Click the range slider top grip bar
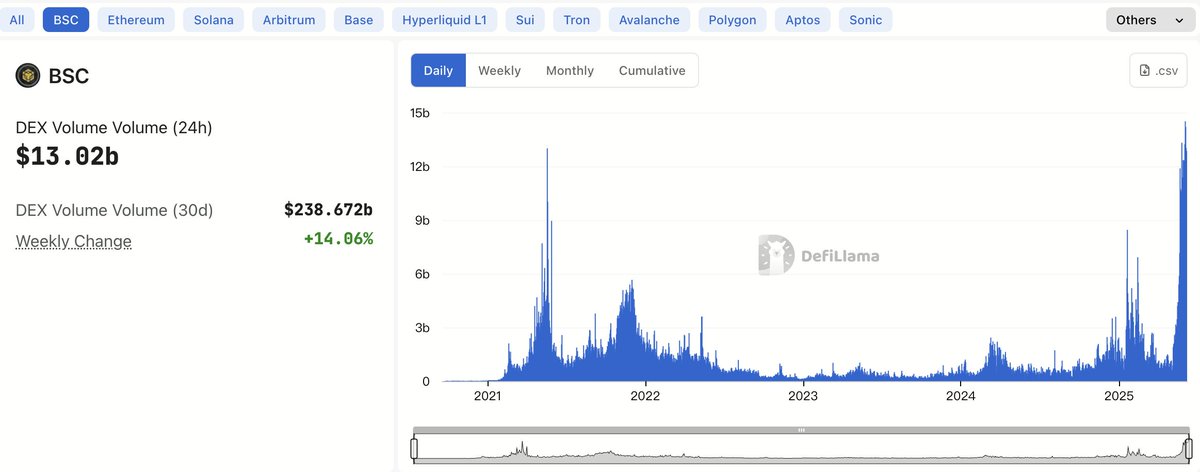The height and width of the screenshot is (472, 1200). coord(801,430)
